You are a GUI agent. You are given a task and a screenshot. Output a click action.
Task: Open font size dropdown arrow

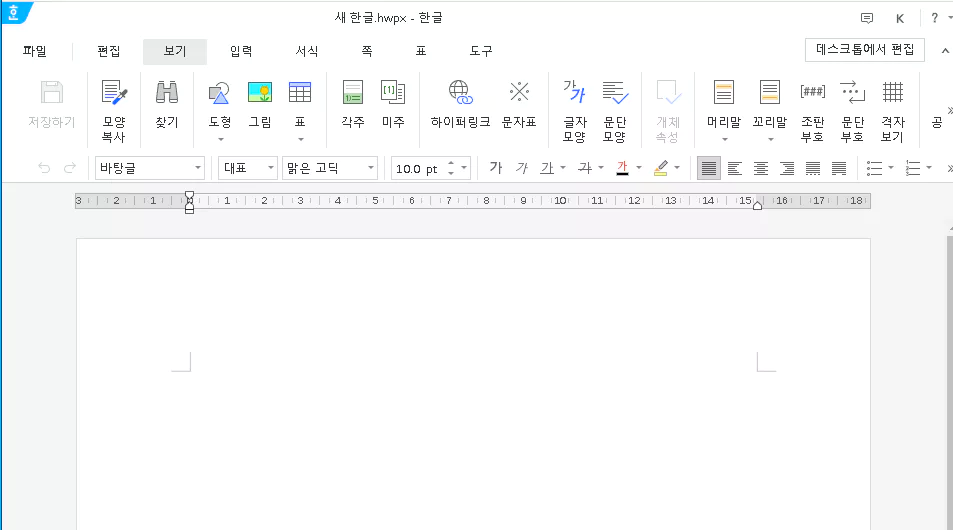point(464,168)
